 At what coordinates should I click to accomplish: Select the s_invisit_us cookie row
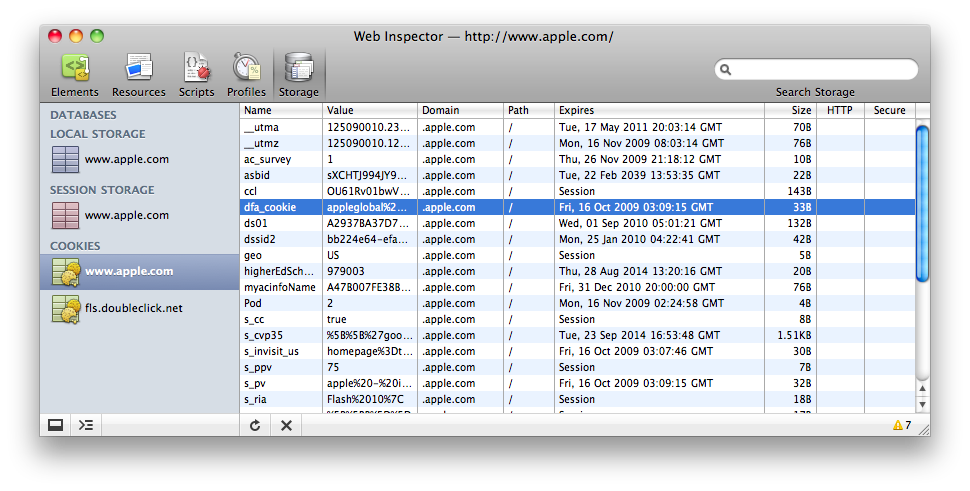pos(577,351)
